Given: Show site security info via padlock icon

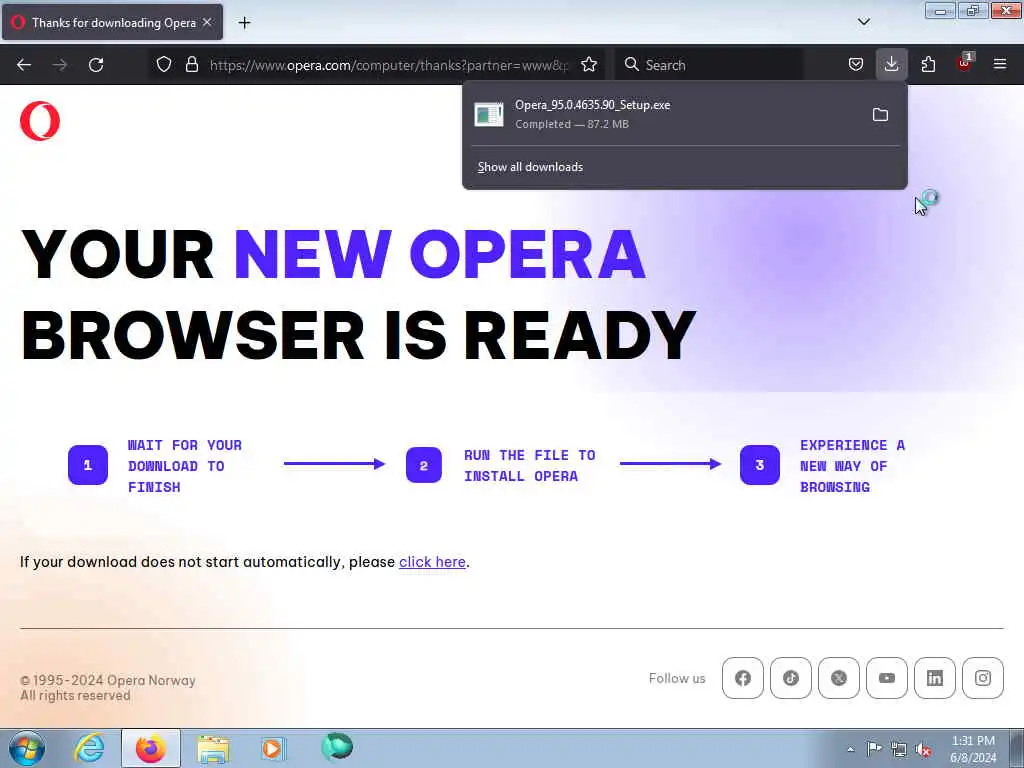Looking at the screenshot, I should pyautogui.click(x=191, y=65).
